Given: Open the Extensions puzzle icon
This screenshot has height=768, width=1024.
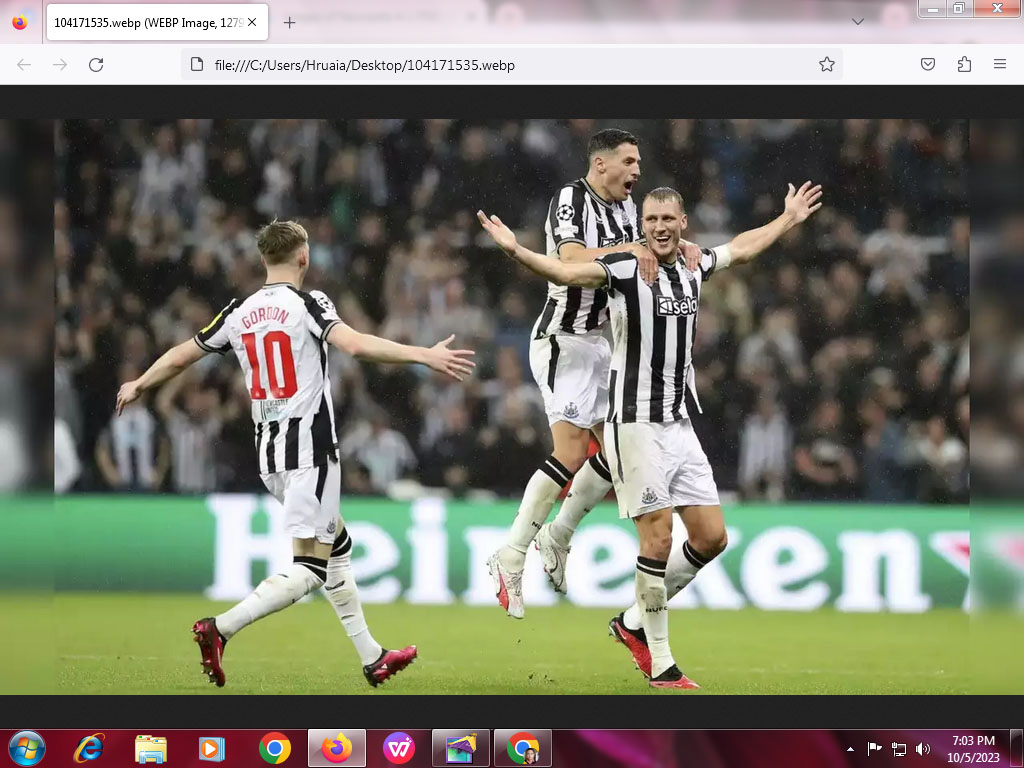Looking at the screenshot, I should click(964, 65).
